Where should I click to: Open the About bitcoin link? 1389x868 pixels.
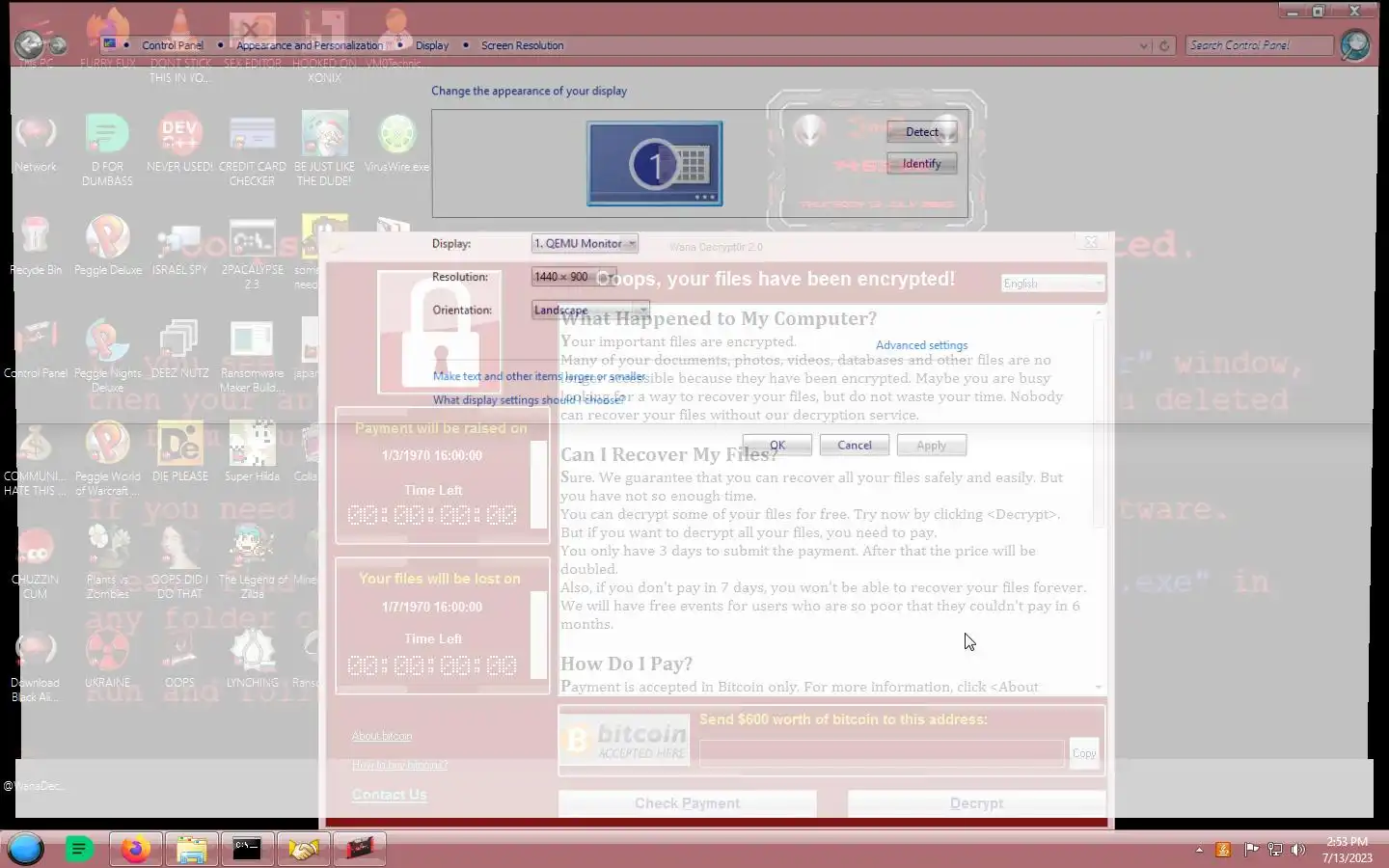[x=382, y=736]
